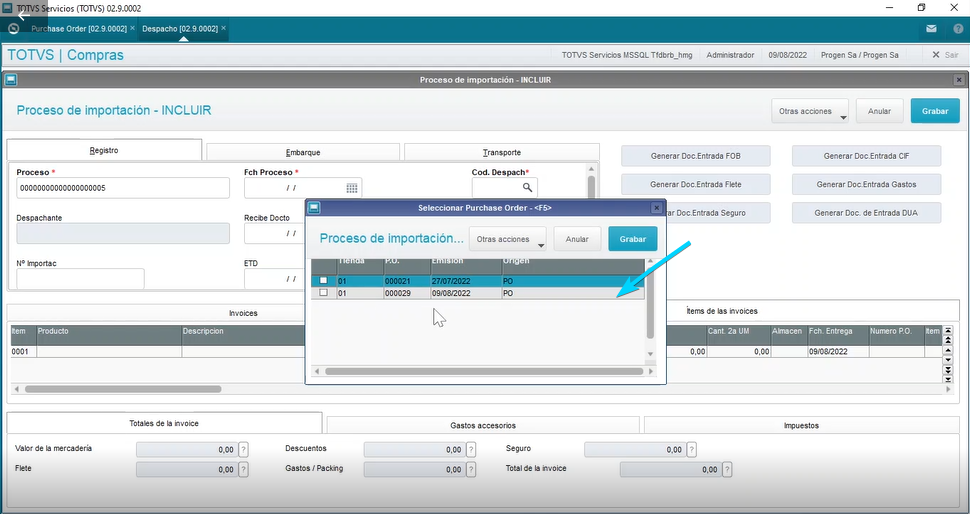Image resolution: width=970 pixels, height=514 pixels.
Task: Click Grabar in the Purchase Order dialog
Action: coord(632,239)
